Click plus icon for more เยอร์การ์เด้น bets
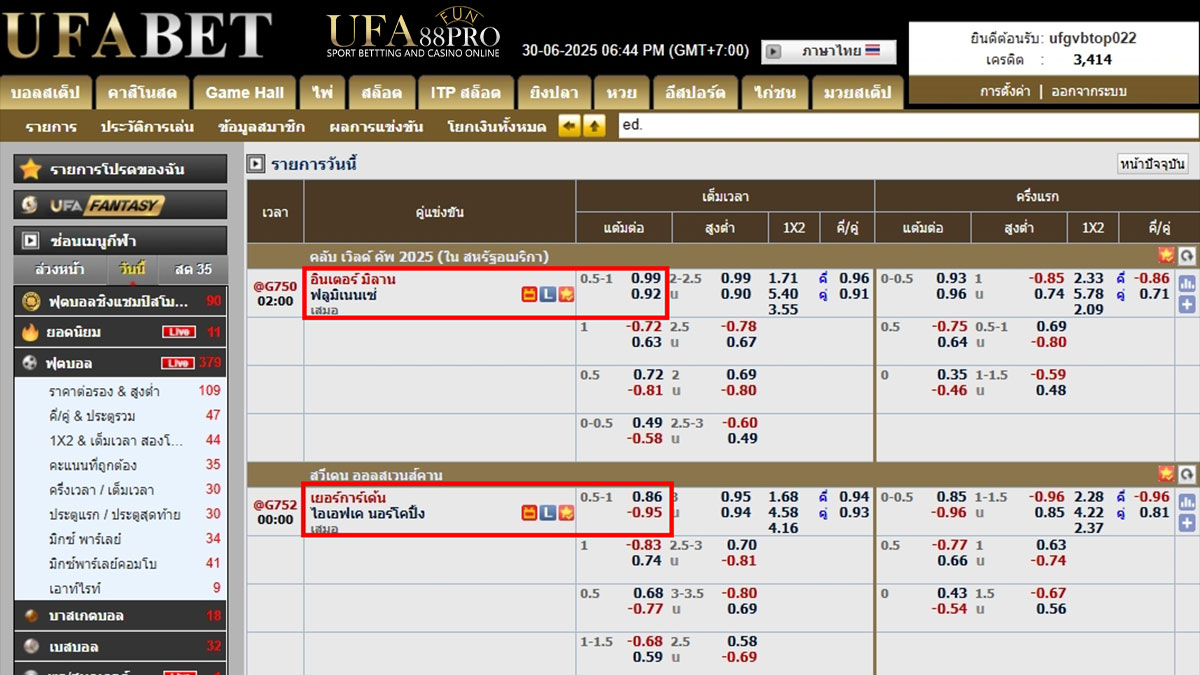The image size is (1200, 675). click(1187, 522)
